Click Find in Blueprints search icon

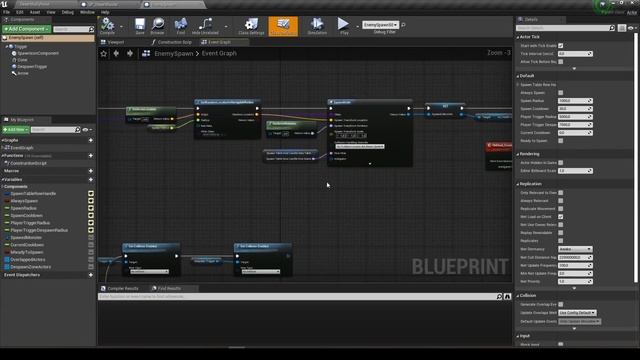[499, 297]
